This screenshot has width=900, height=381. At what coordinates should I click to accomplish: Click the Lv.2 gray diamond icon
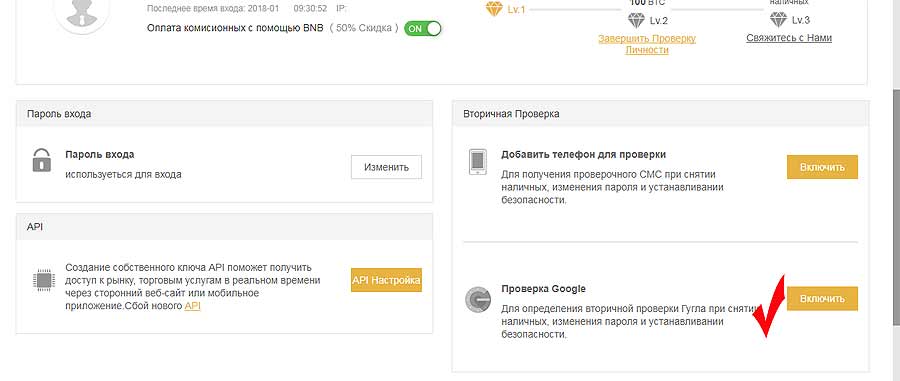pyautogui.click(x=636, y=21)
